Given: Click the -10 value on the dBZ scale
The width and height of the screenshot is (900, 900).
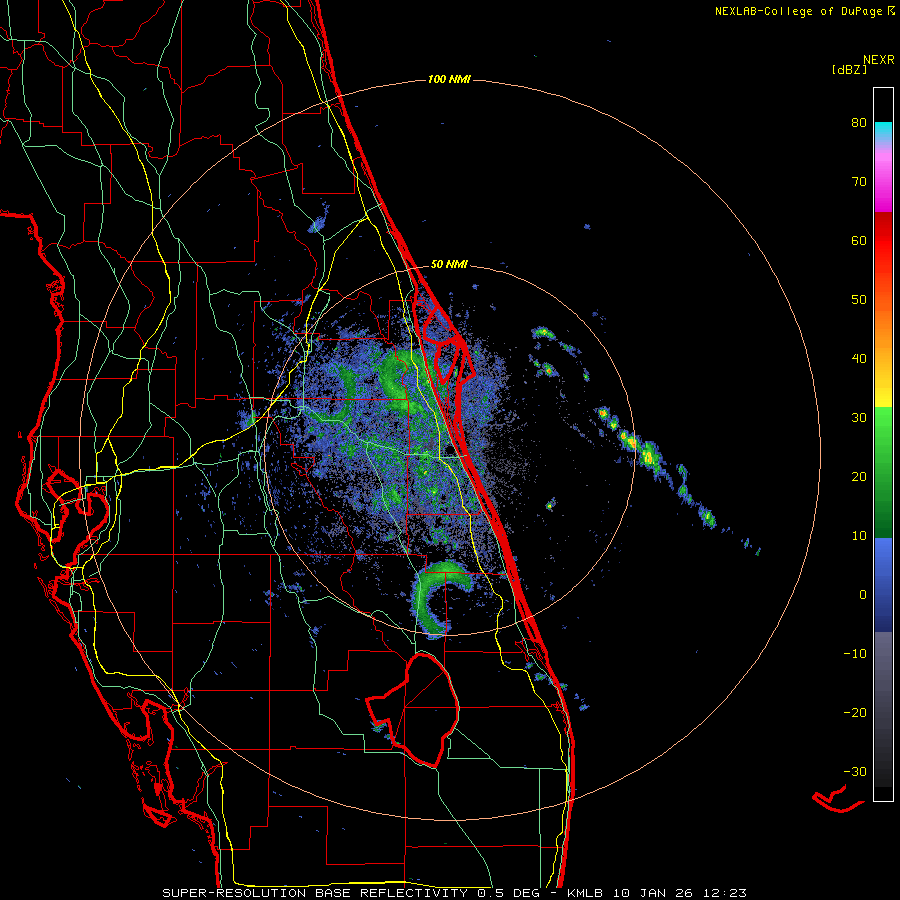Looking at the screenshot, I should point(855,654).
